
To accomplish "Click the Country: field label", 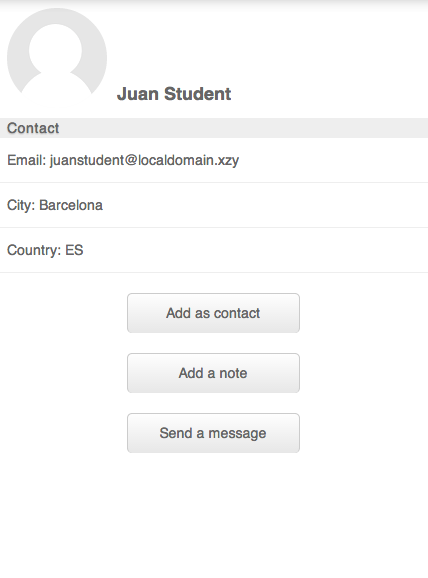I will pos(34,250).
